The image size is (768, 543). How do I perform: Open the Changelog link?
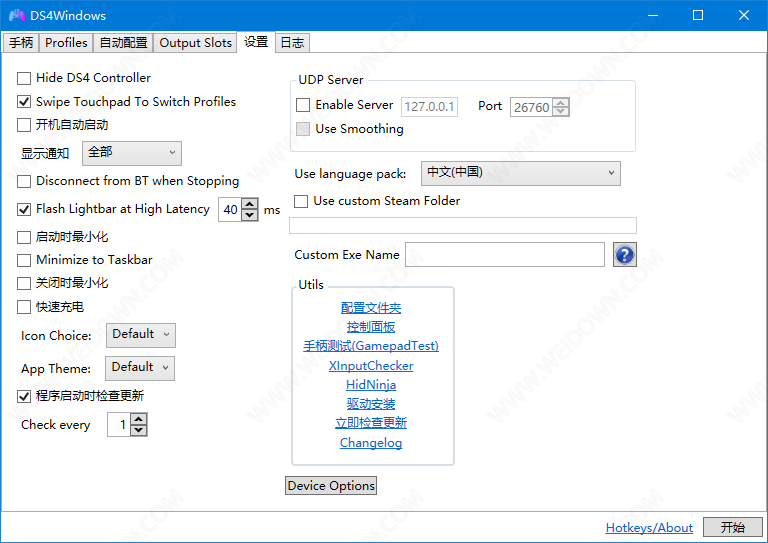pos(371,443)
